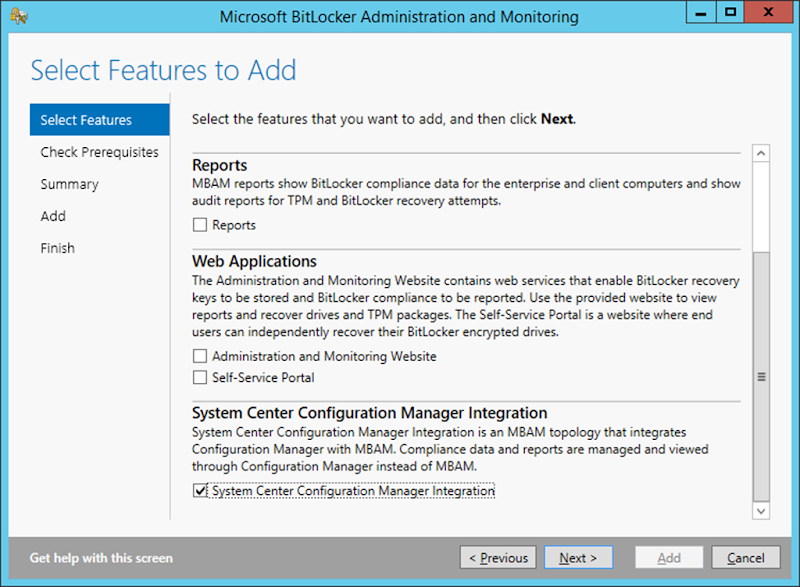This screenshot has height=587, width=800.
Task: Click the Reports section heading
Action: tap(219, 165)
